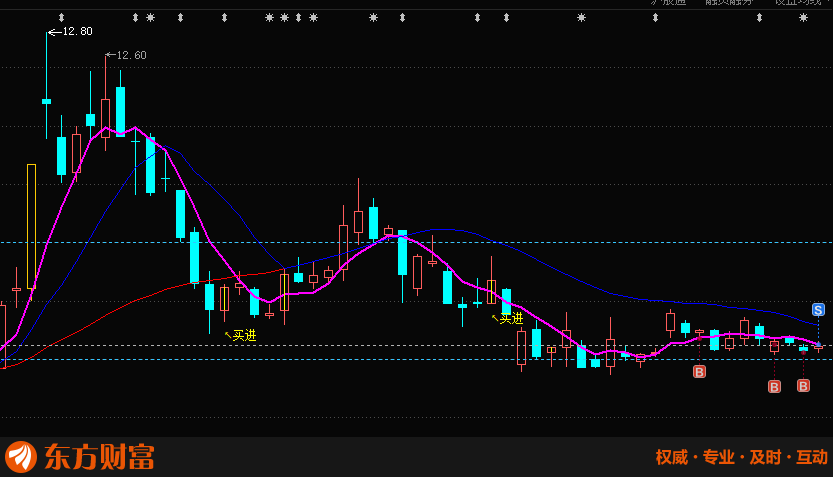This screenshot has height=477, width=833.
Task: Select the rightmost star info marker at top
Action: click(803, 18)
